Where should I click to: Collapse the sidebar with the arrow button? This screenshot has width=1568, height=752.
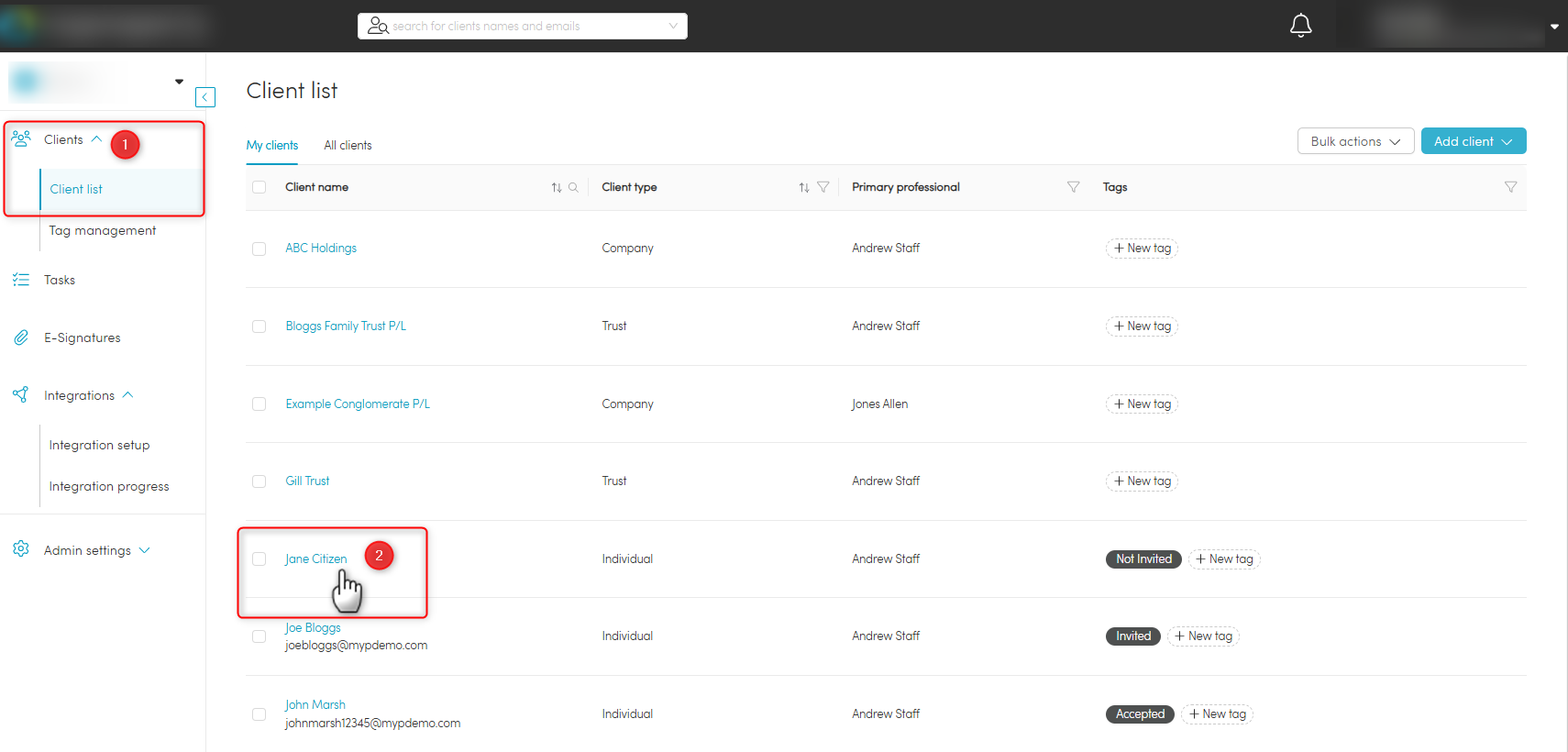[205, 97]
